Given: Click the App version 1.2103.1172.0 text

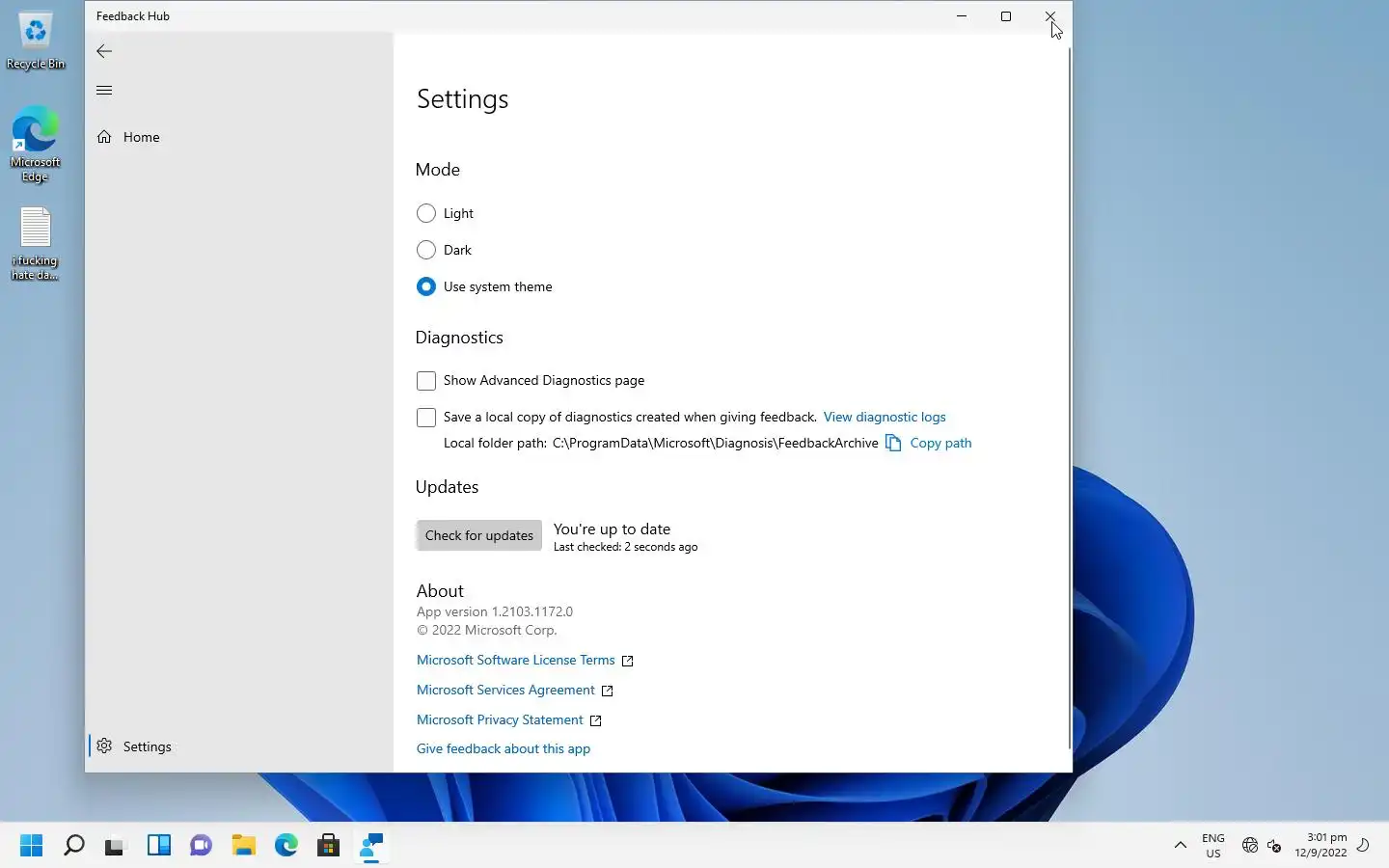Looking at the screenshot, I should [x=495, y=611].
